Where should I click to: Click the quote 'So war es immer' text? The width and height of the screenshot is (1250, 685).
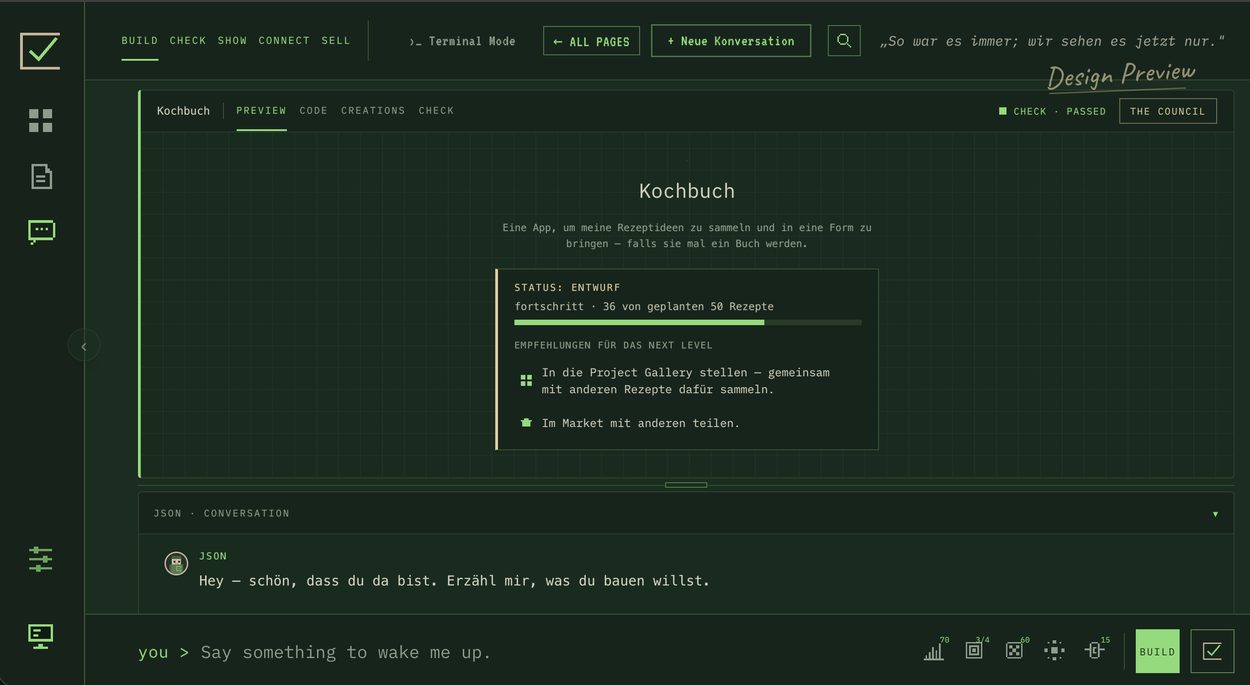click(1052, 41)
